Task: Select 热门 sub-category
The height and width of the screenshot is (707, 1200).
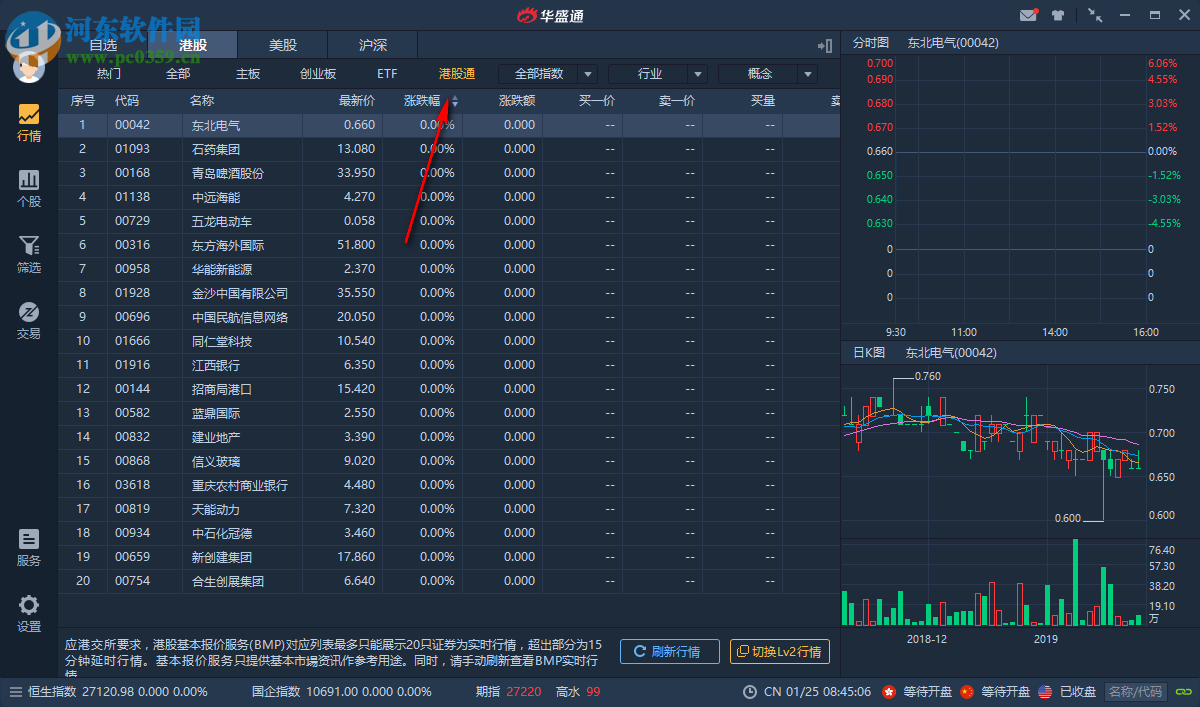Action: [109, 74]
